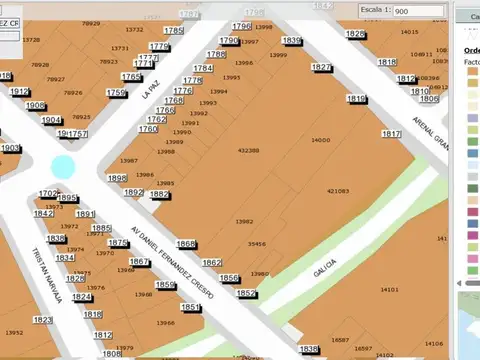Click door number label 1768
This screenshot has height=360, width=480.
174,100
